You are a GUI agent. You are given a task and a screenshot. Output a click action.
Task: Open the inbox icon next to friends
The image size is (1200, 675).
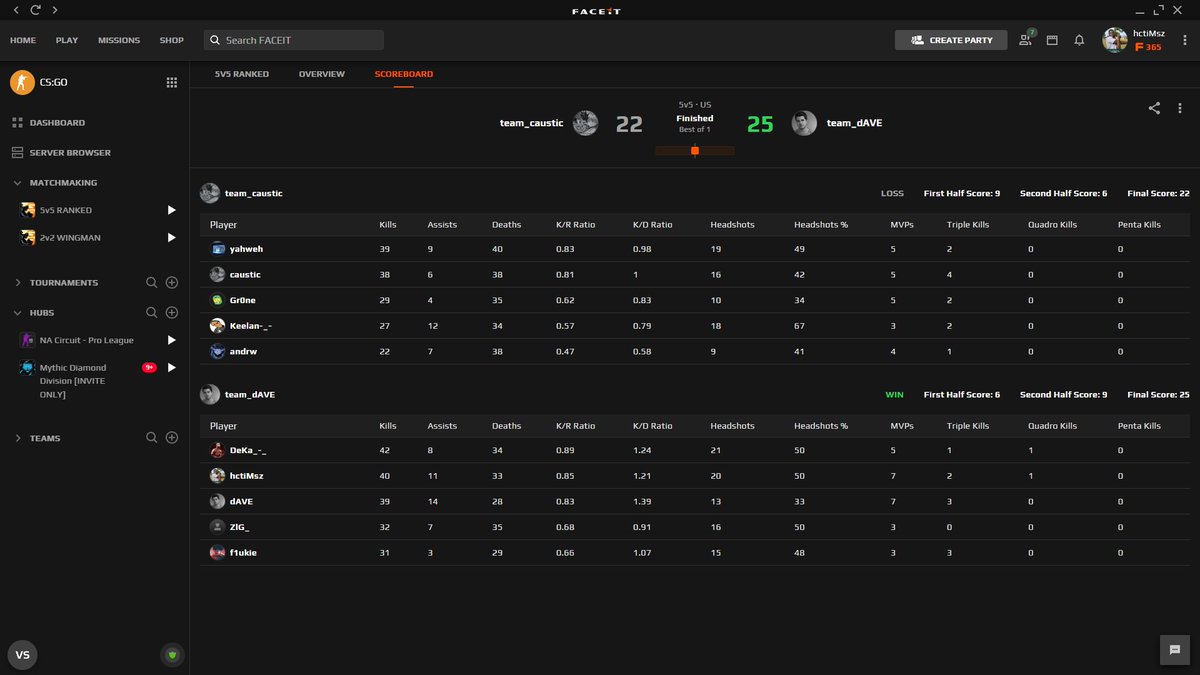1052,40
